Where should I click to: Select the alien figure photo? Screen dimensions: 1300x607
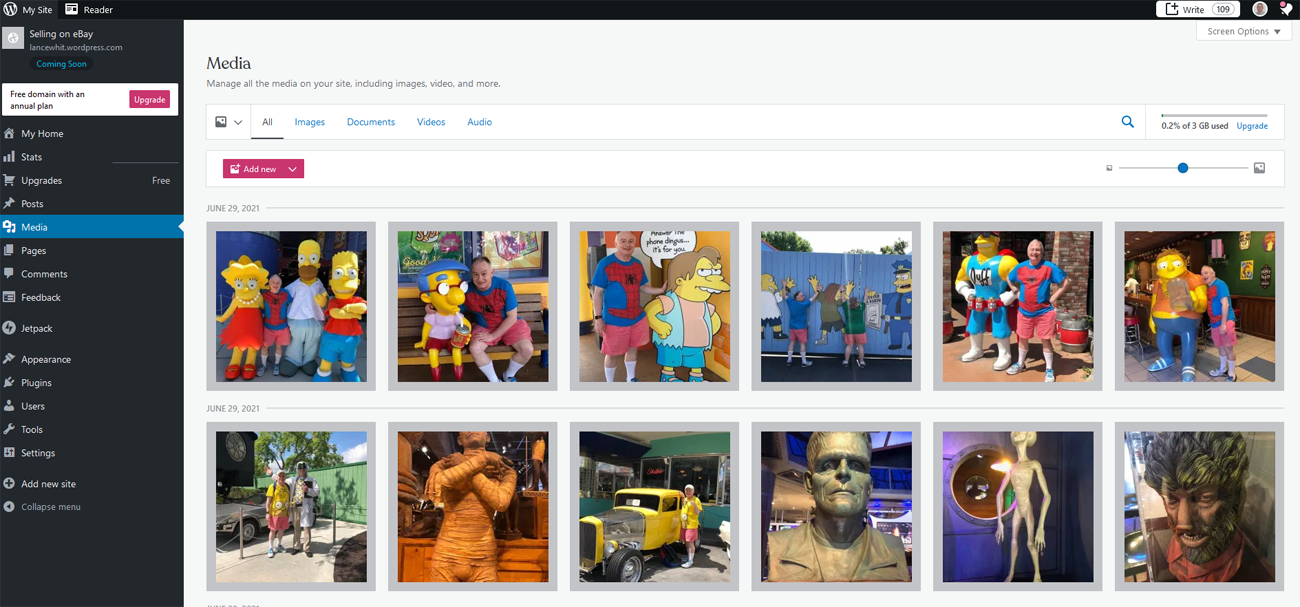[1018, 506]
